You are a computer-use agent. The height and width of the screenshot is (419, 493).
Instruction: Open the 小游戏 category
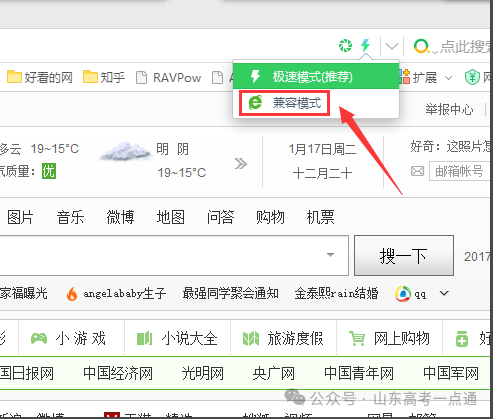pyautogui.click(x=81, y=339)
